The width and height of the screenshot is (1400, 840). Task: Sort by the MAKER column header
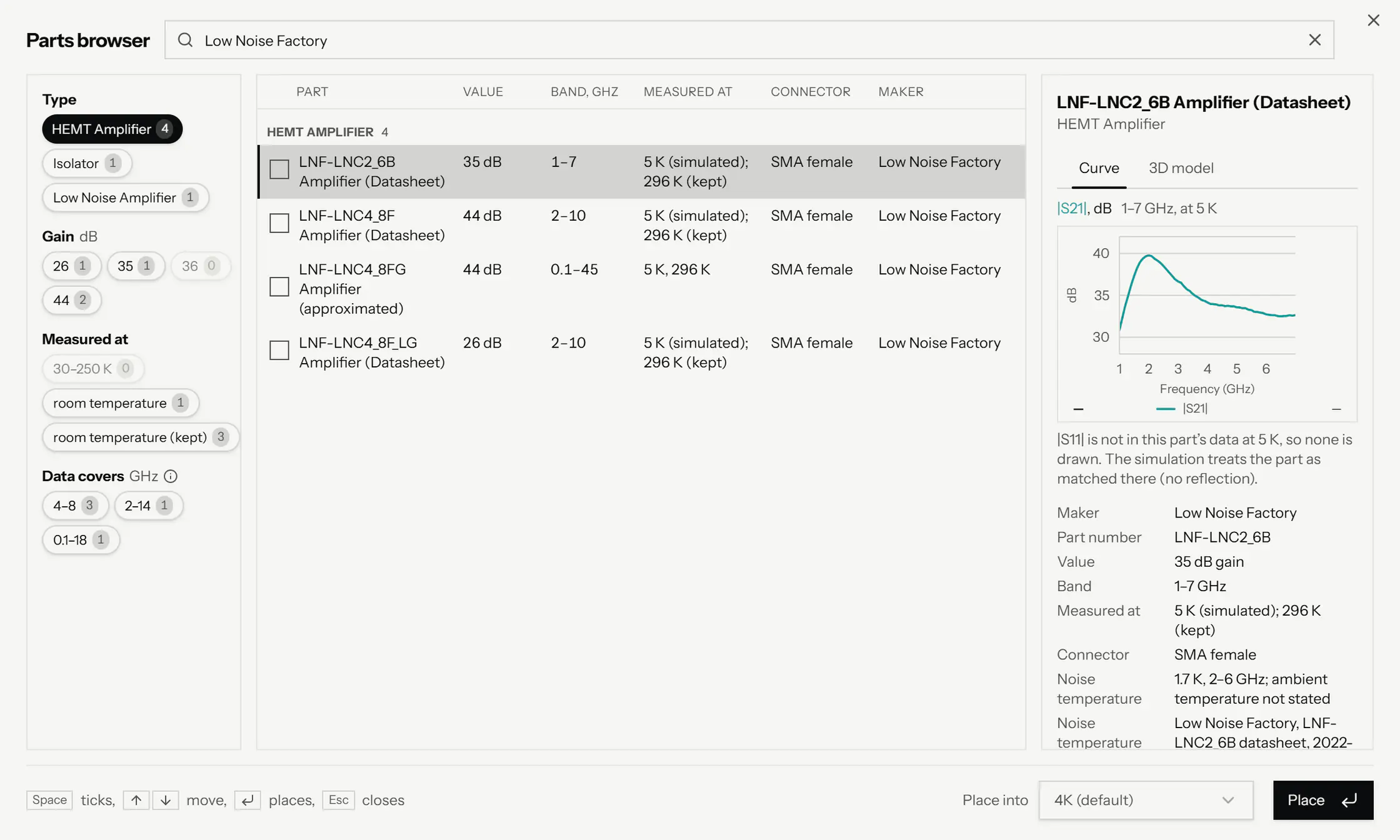click(901, 92)
